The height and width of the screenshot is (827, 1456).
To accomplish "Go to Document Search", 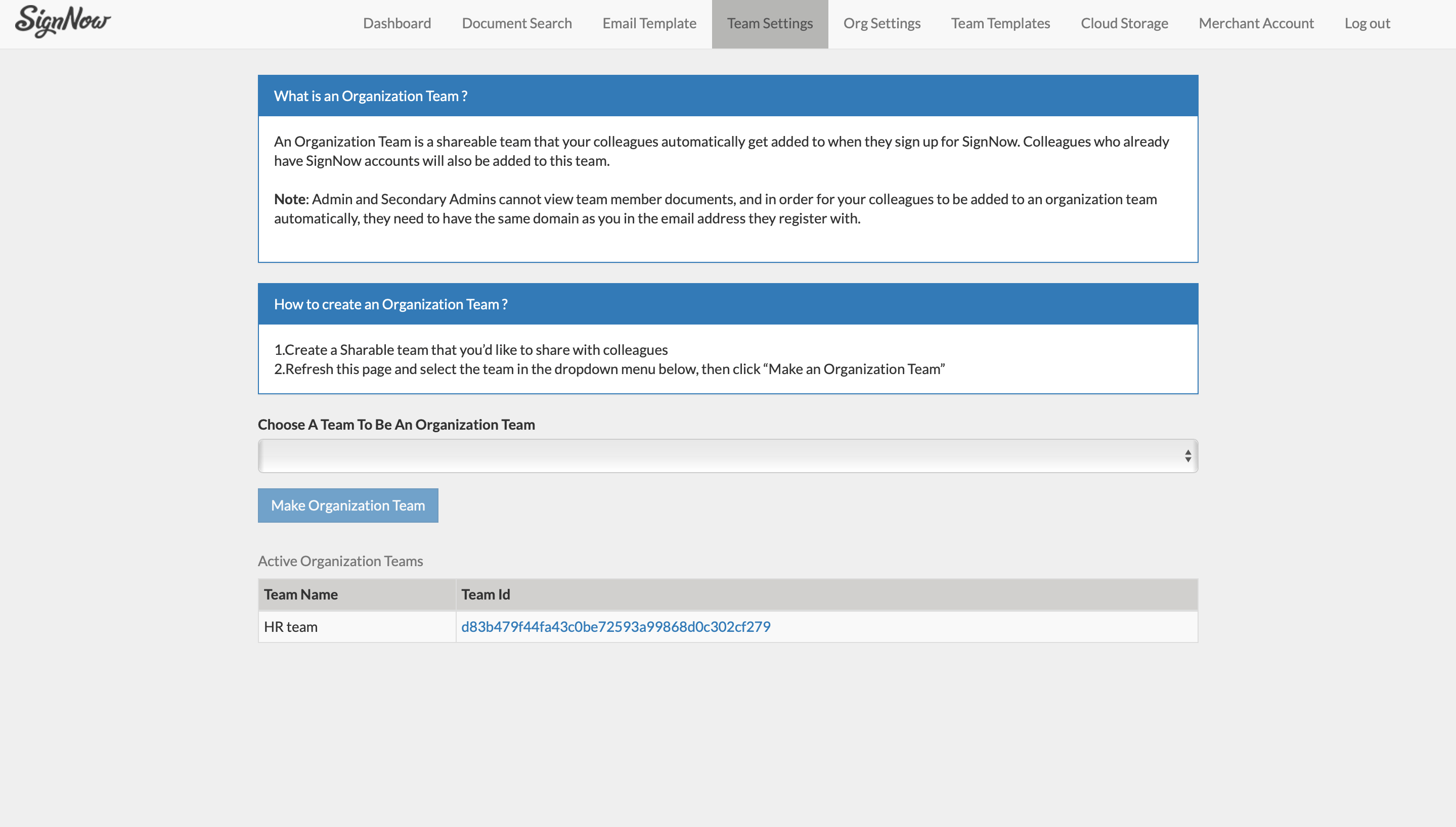I will click(x=516, y=23).
